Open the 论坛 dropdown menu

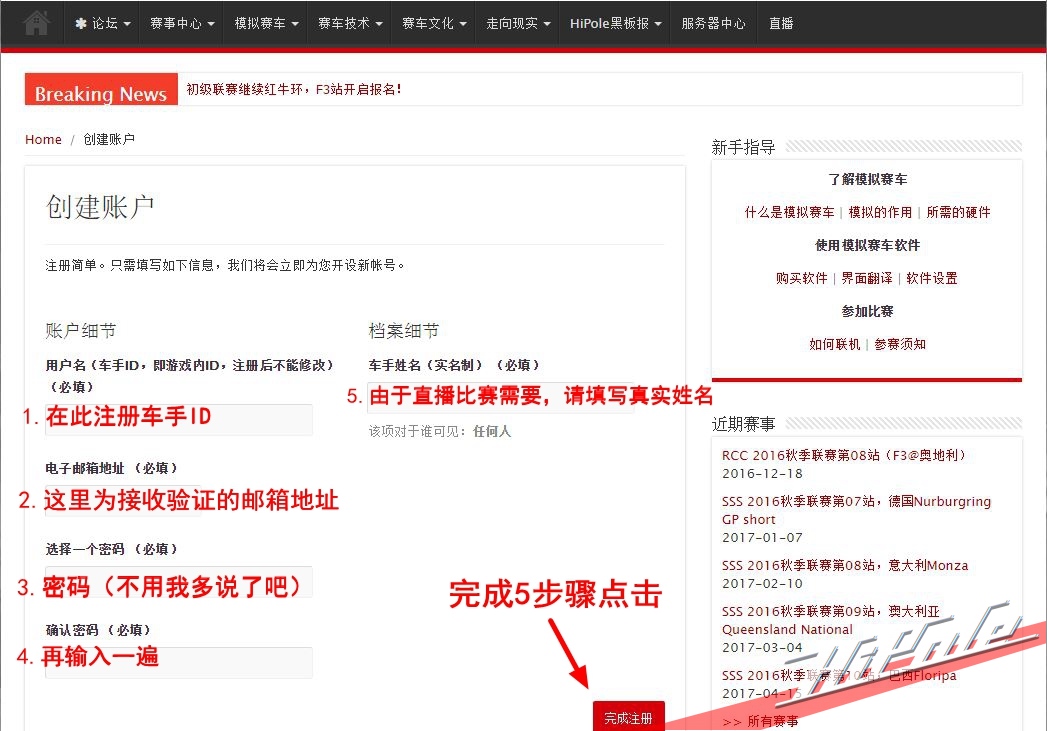[x=102, y=23]
